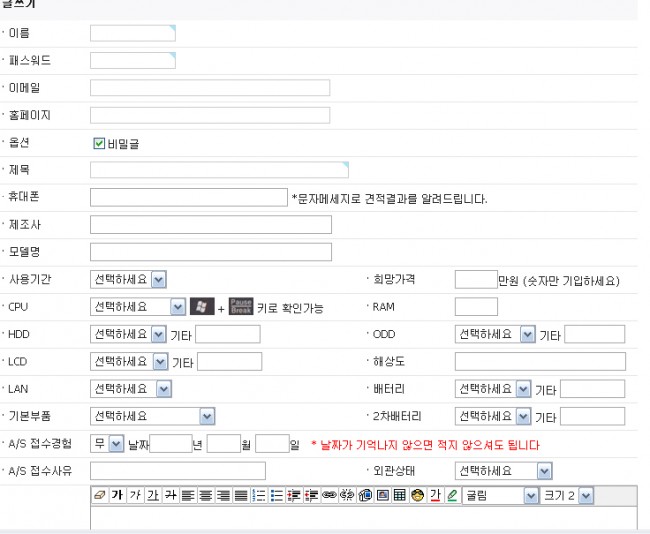Click the 이메일 input field

coord(210,88)
